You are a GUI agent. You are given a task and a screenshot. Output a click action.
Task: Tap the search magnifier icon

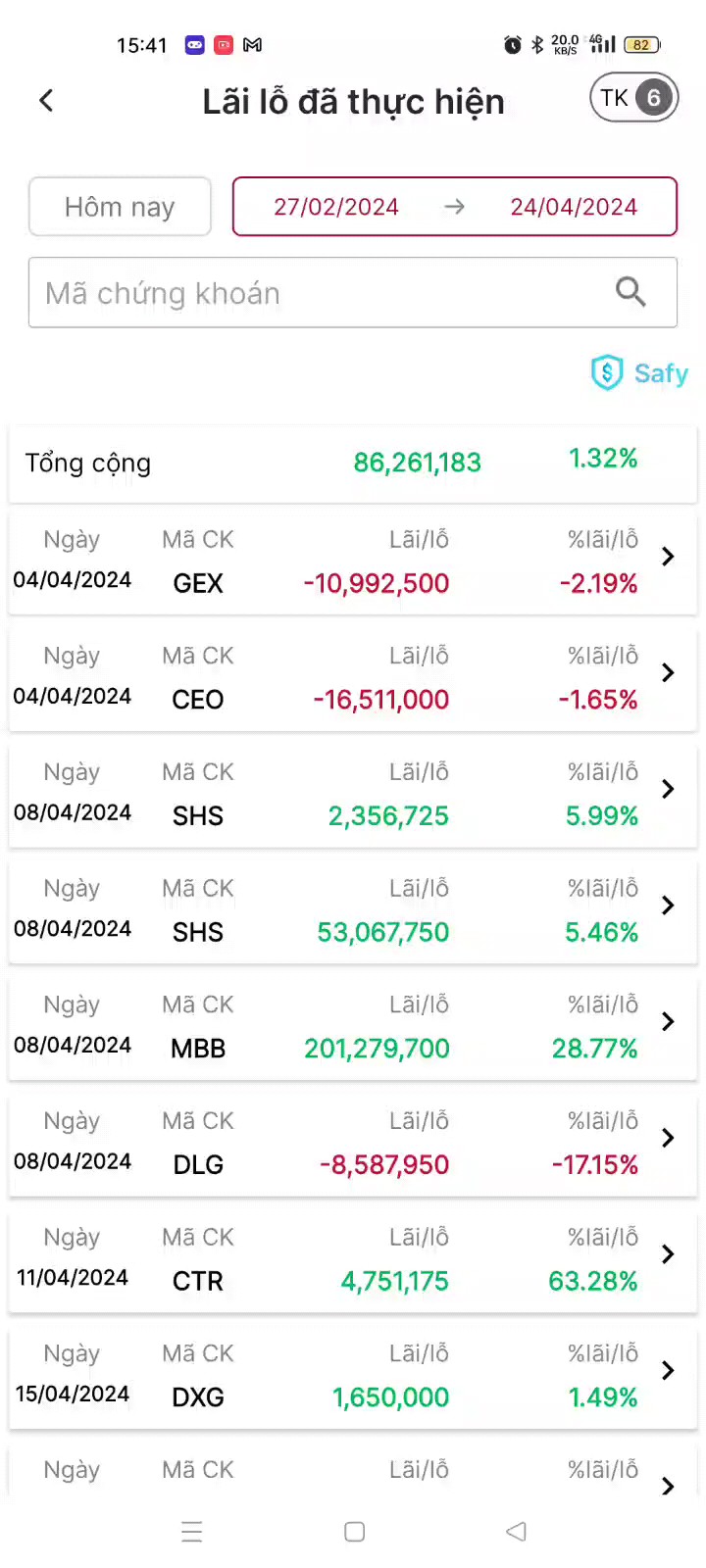tap(630, 292)
